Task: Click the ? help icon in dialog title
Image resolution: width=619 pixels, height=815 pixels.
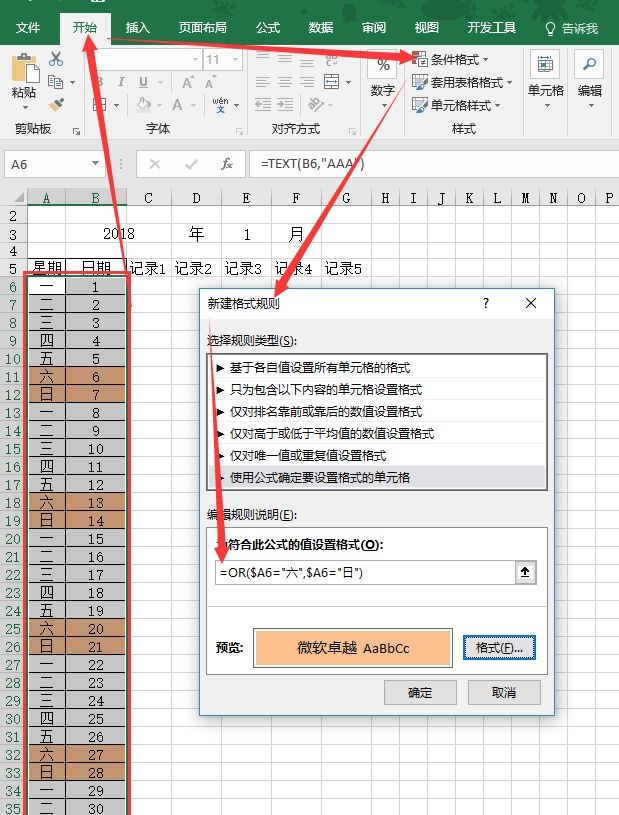Action: (x=486, y=303)
